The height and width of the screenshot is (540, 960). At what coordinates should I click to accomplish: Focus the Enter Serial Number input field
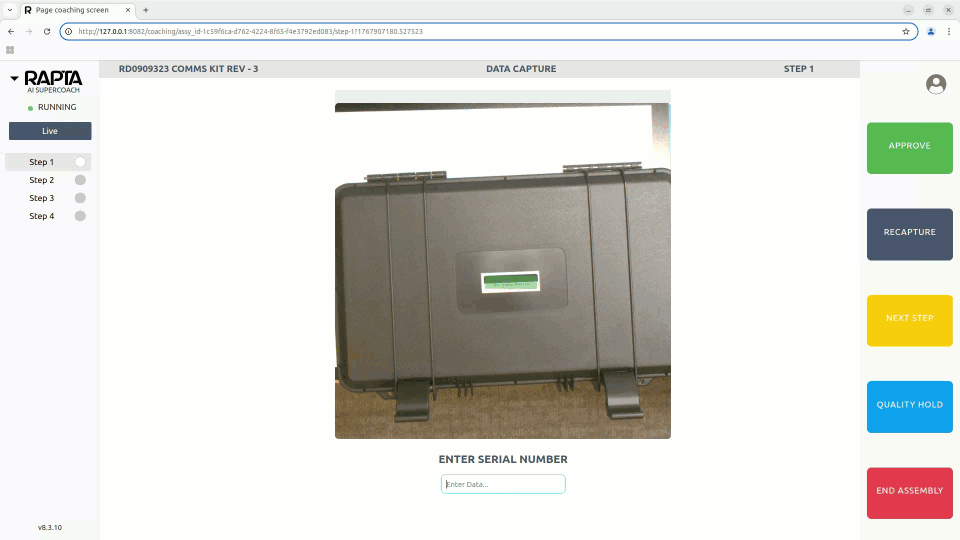tap(503, 484)
